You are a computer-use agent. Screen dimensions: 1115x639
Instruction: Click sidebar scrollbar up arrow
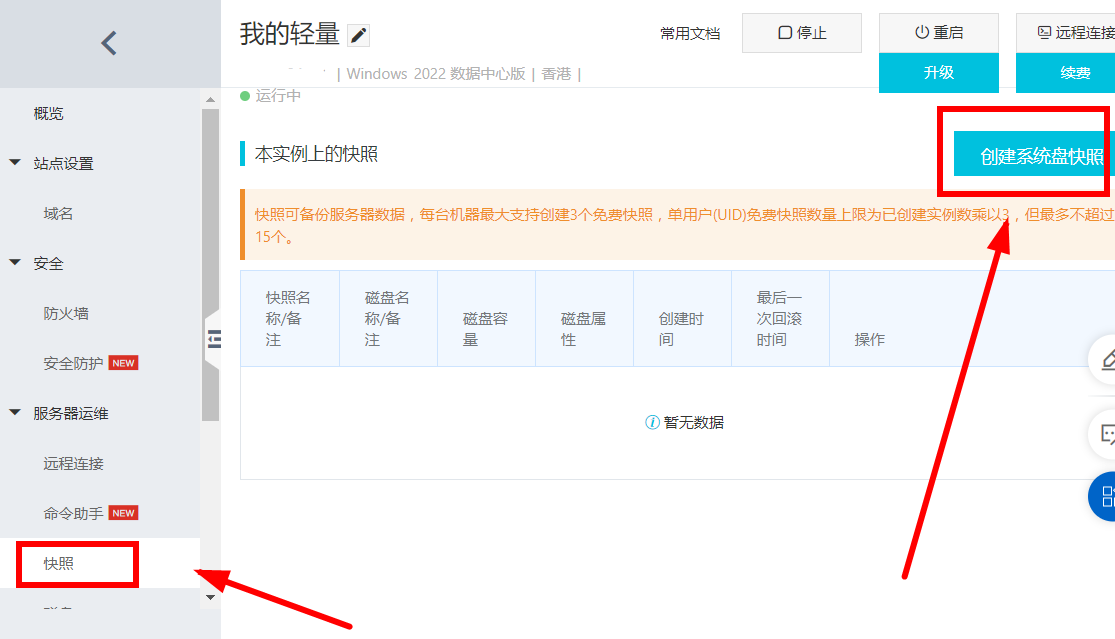(x=210, y=100)
